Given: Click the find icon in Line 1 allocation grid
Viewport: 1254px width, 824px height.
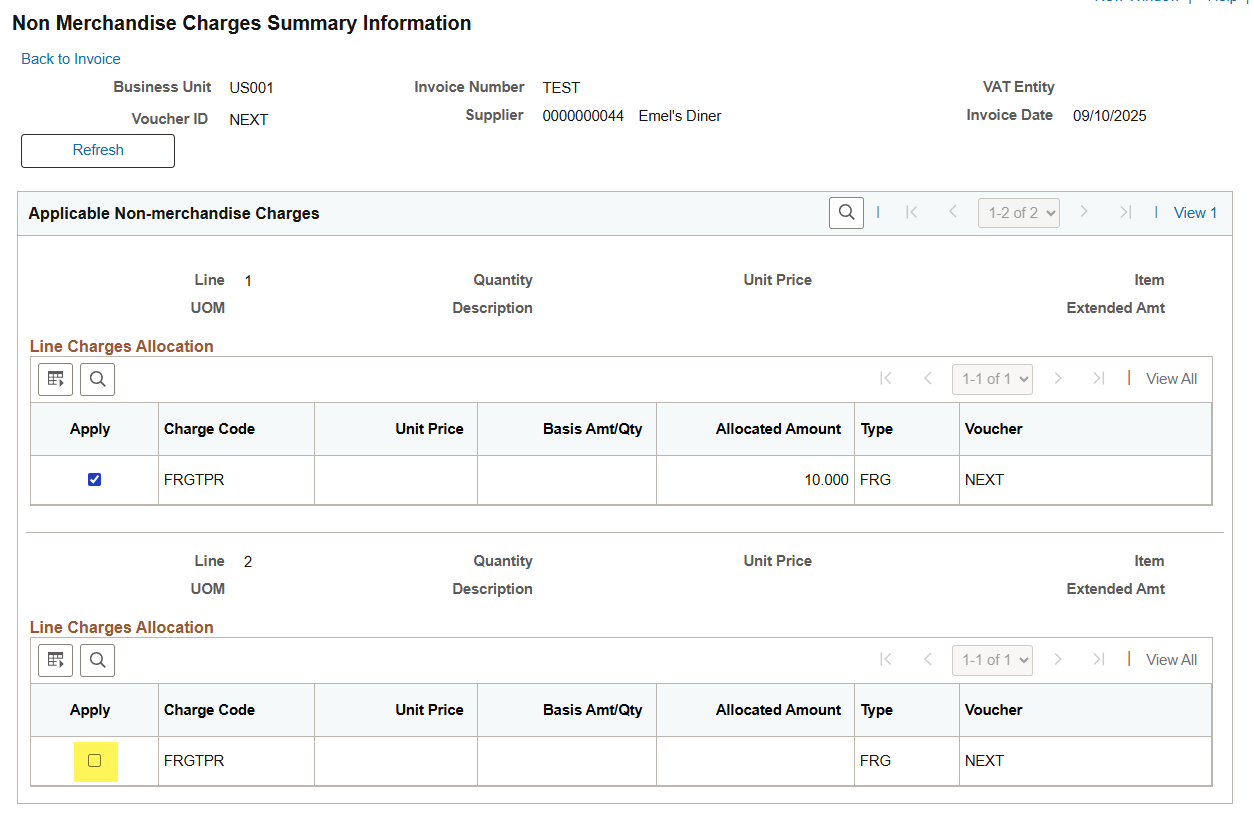Looking at the screenshot, I should [x=97, y=379].
